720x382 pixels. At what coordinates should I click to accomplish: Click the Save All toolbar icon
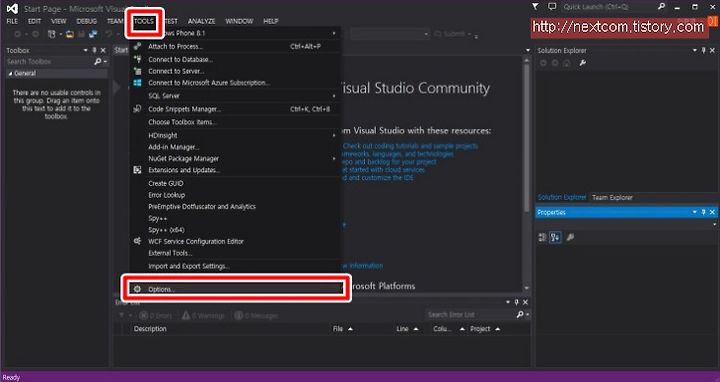tap(93, 34)
